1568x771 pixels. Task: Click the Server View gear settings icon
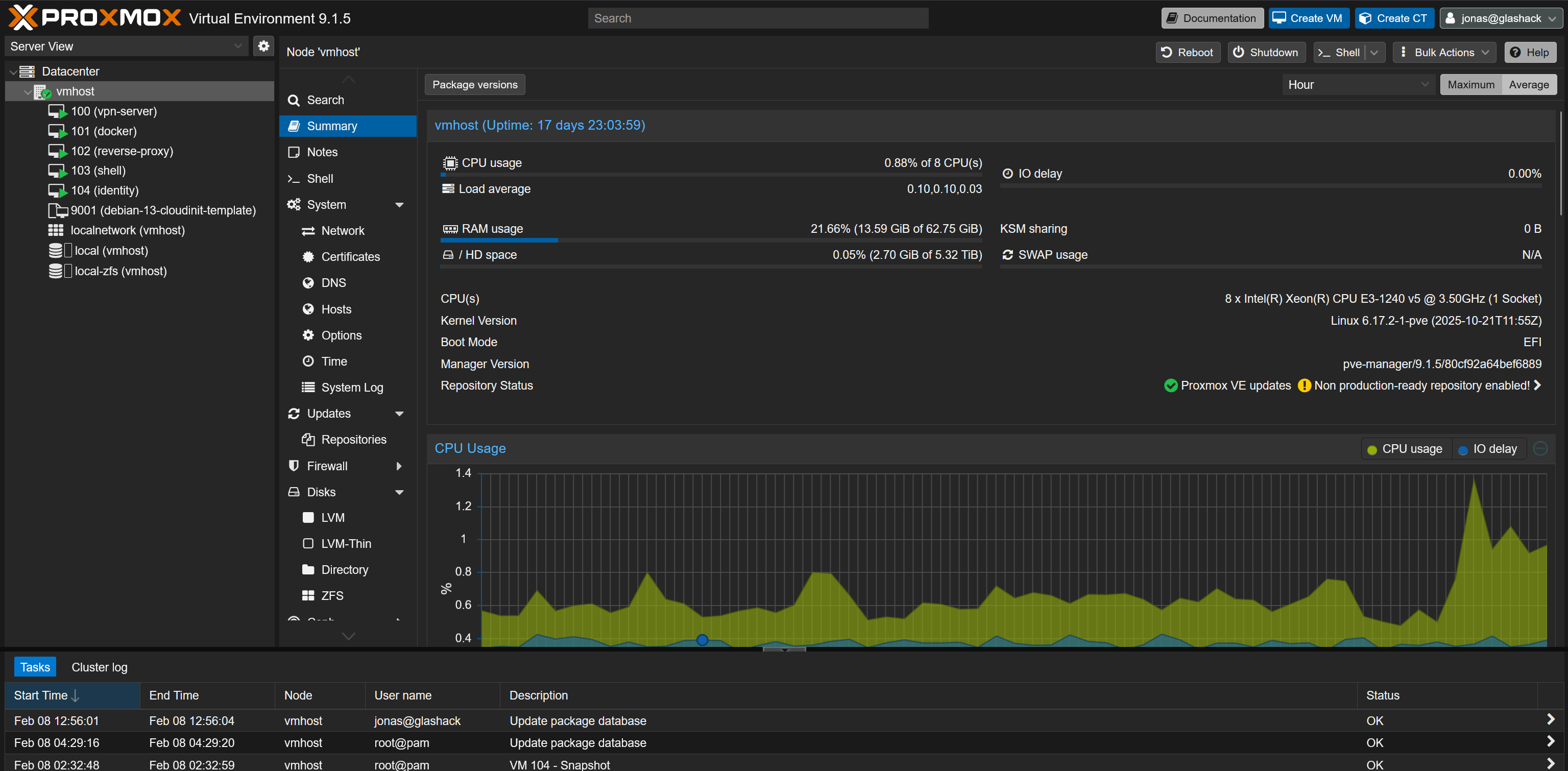point(263,46)
